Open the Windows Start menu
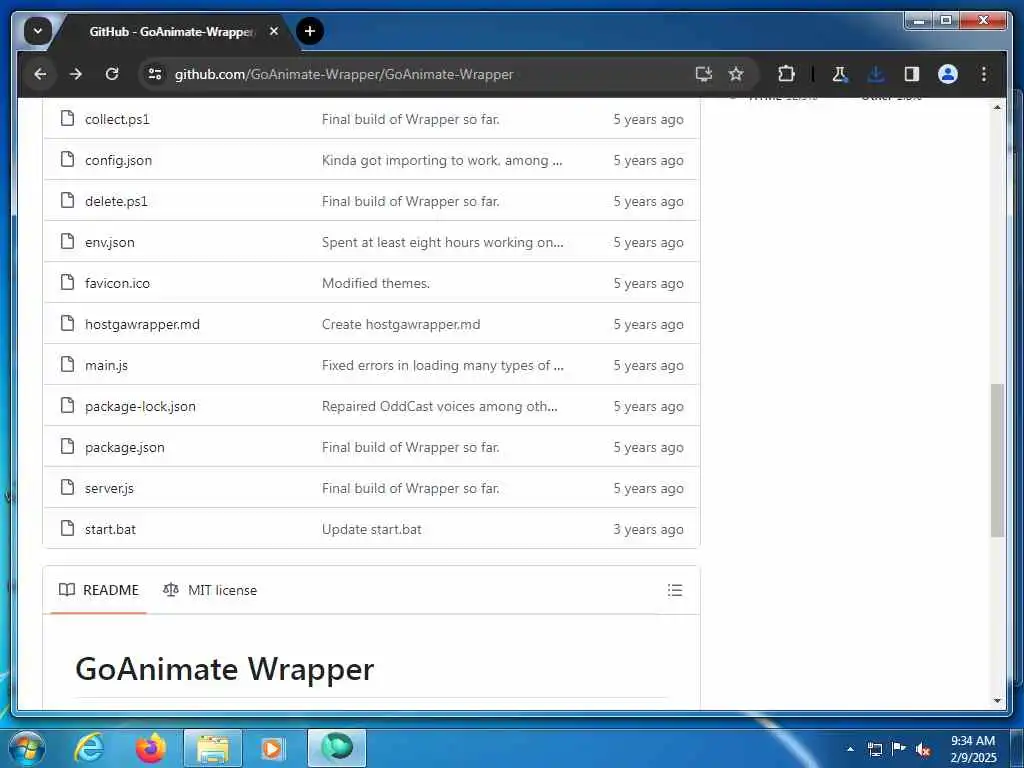 pos(27,748)
